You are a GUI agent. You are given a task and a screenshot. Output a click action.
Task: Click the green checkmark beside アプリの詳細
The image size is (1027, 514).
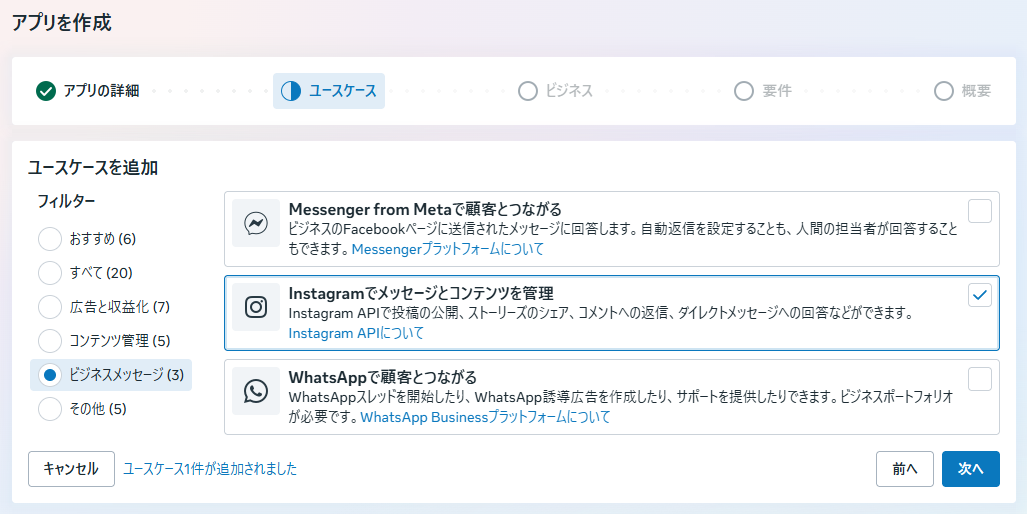(46, 91)
